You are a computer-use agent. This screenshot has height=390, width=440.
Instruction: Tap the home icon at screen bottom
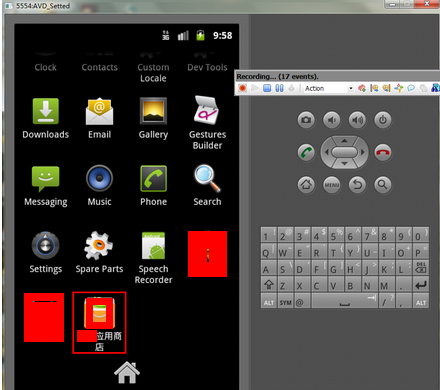coord(127,372)
